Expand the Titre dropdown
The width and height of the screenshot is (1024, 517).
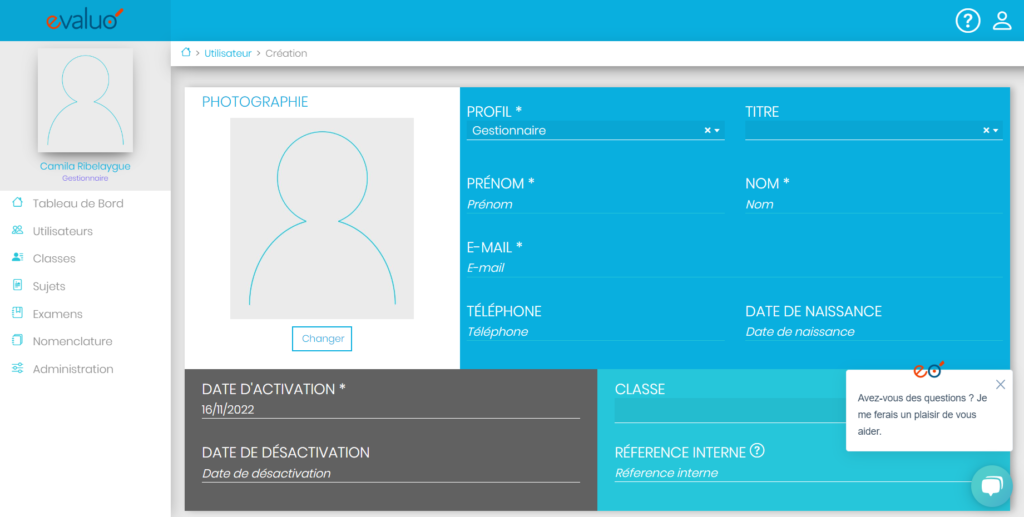(x=996, y=131)
